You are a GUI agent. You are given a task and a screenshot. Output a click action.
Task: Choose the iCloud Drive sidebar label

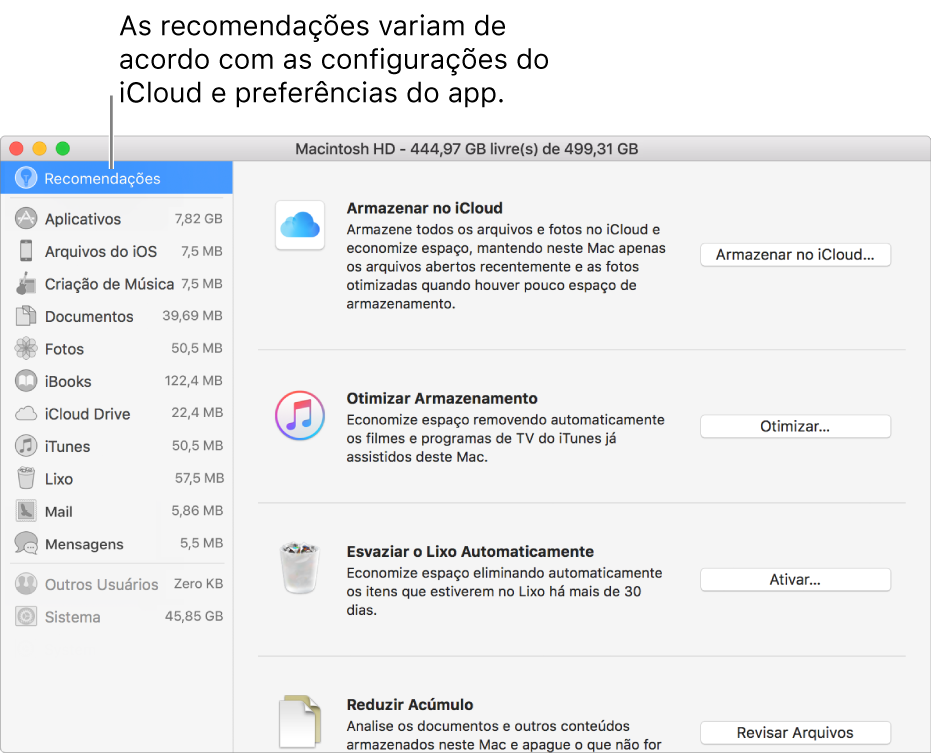pos(87,414)
